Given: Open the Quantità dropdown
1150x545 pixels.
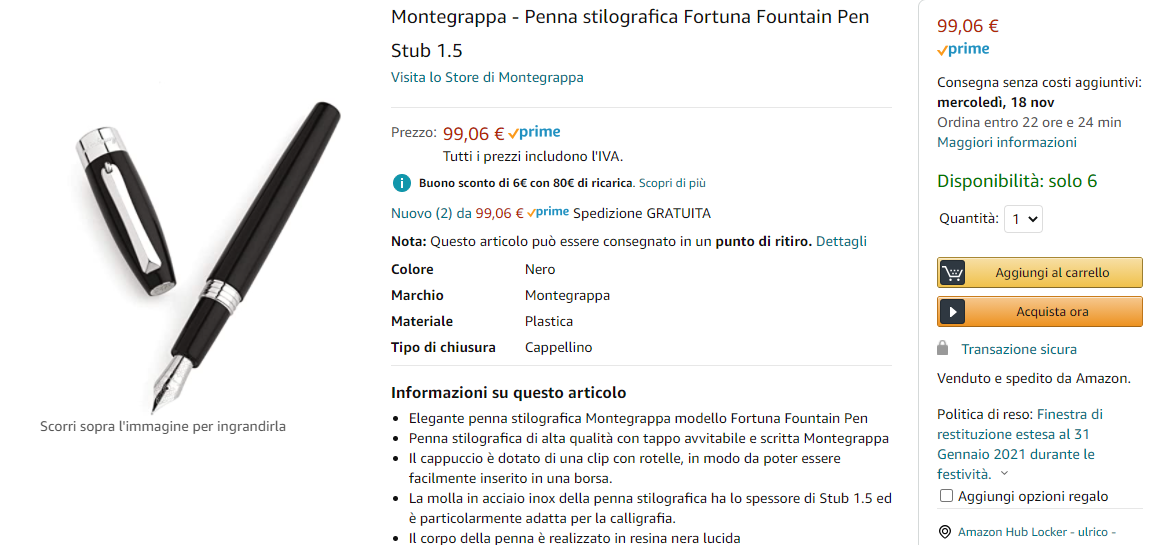Looking at the screenshot, I should point(1024,218).
